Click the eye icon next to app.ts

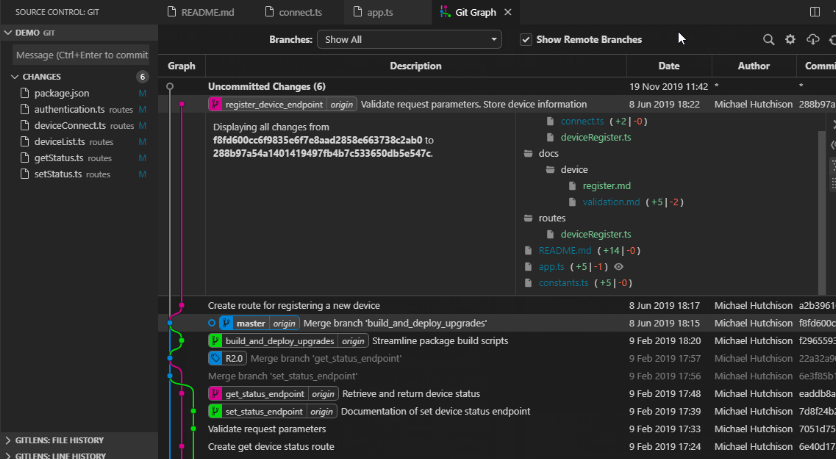pyautogui.click(x=618, y=267)
